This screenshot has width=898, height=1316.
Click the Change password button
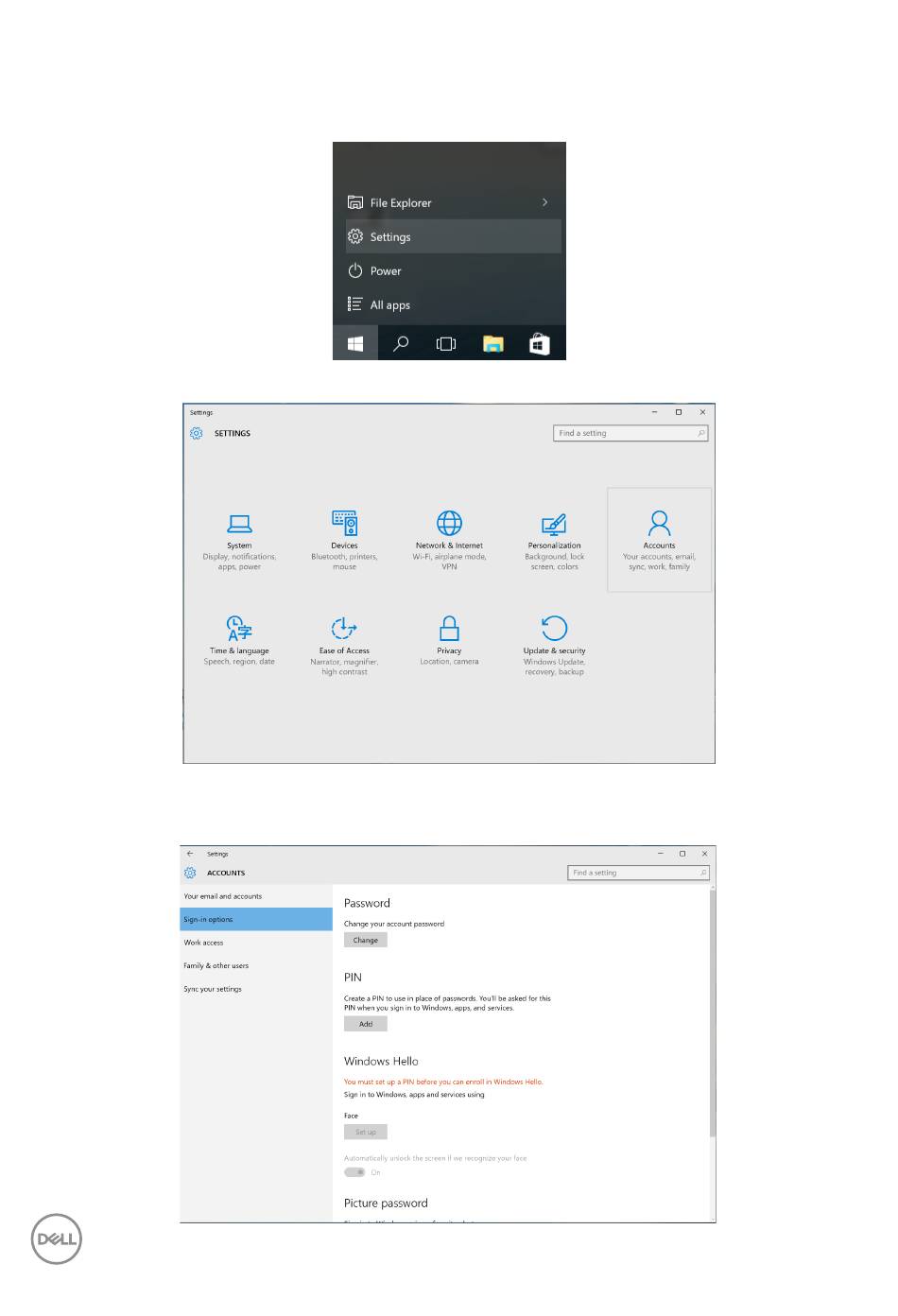coord(366,940)
